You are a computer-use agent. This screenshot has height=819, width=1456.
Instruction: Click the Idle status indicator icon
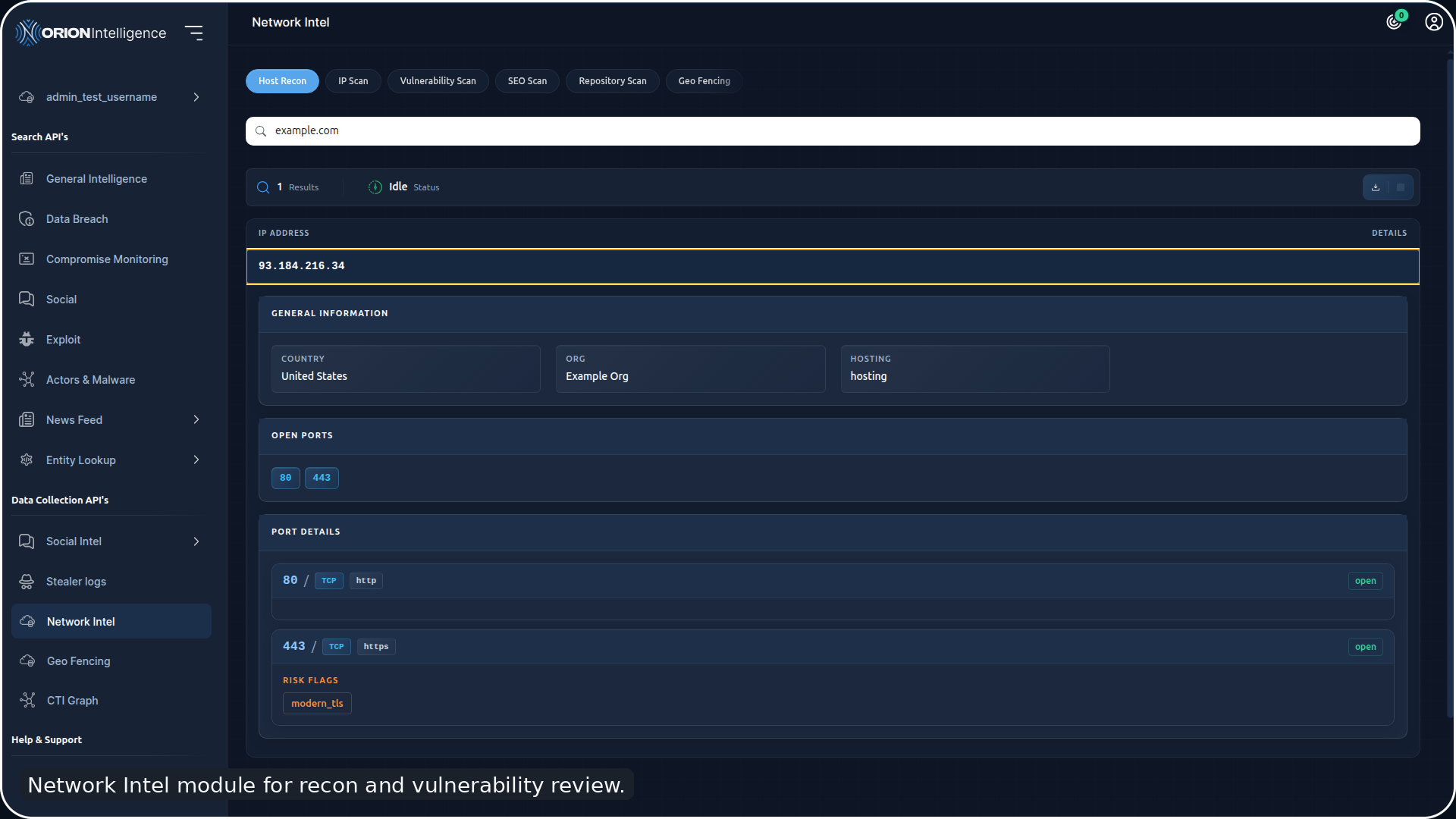click(375, 187)
